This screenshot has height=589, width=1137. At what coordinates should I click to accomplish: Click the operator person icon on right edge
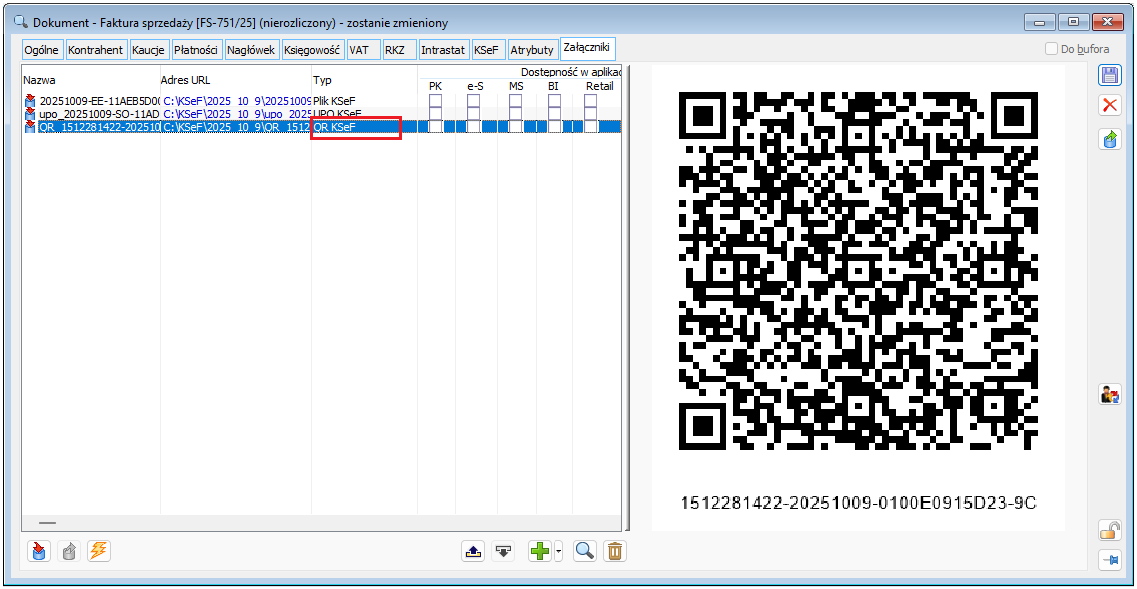[1109, 395]
